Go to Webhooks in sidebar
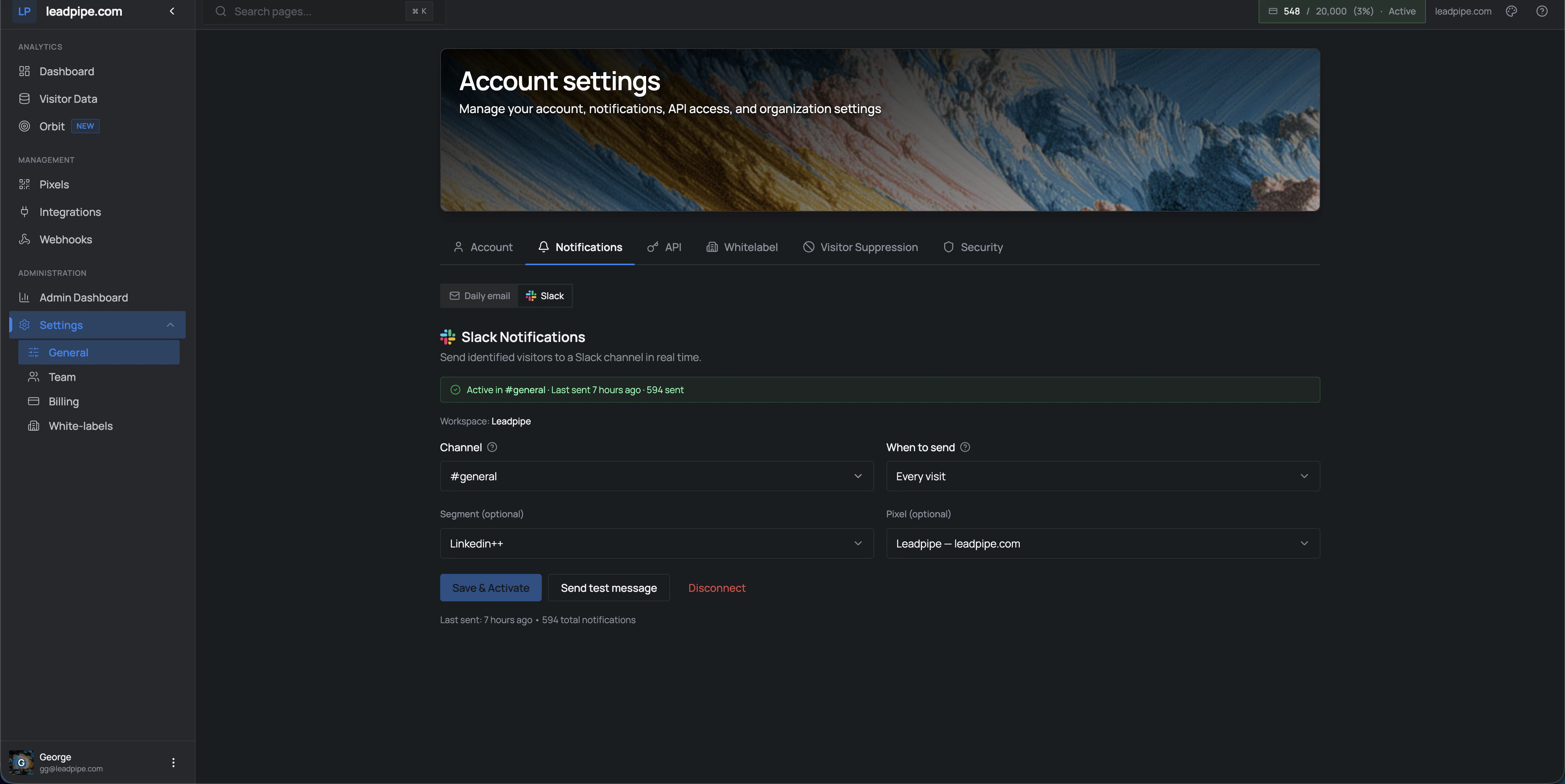The height and width of the screenshot is (784, 1565). click(x=66, y=239)
